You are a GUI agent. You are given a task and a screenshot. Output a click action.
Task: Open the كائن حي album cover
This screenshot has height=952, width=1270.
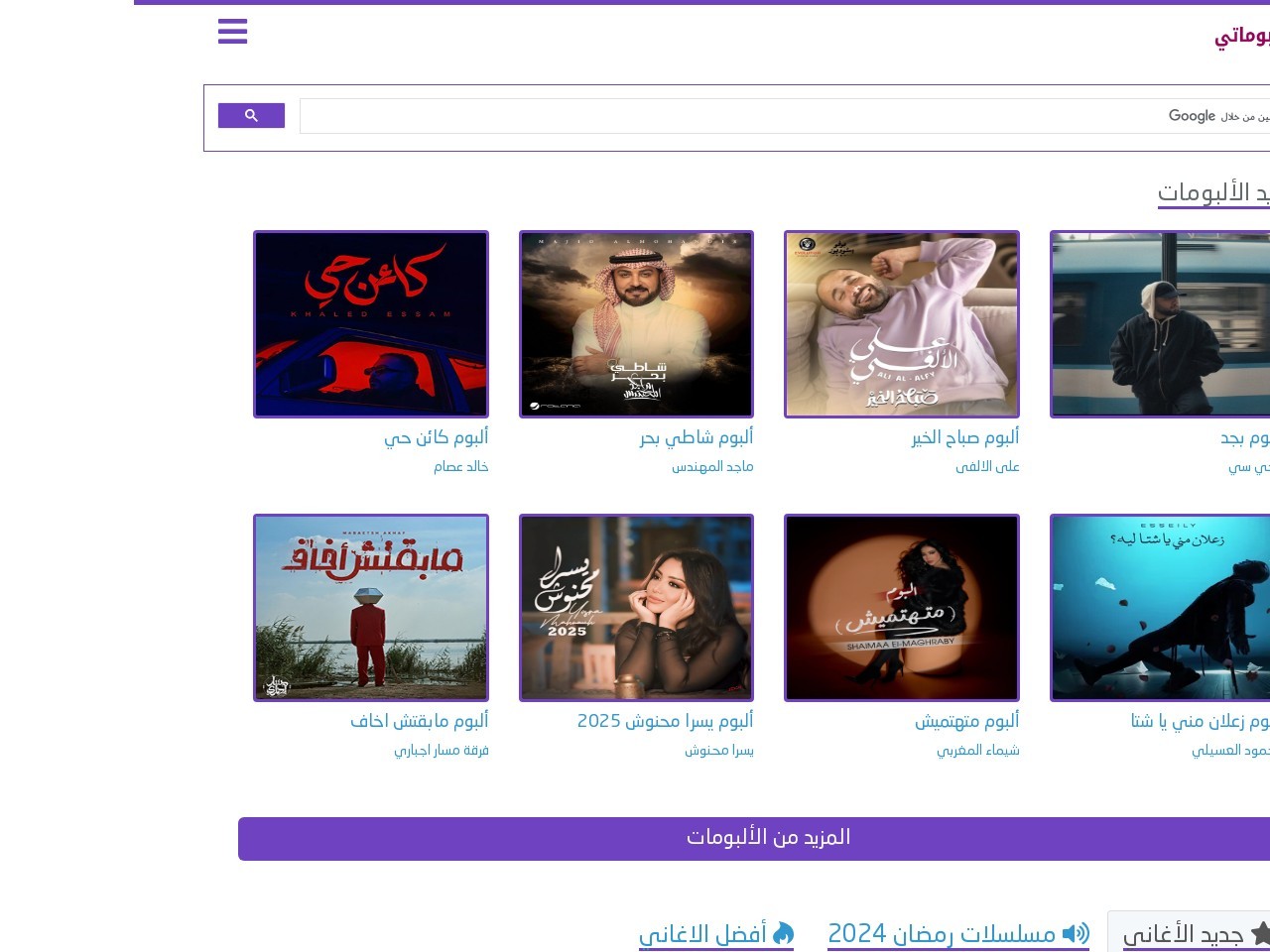click(371, 324)
